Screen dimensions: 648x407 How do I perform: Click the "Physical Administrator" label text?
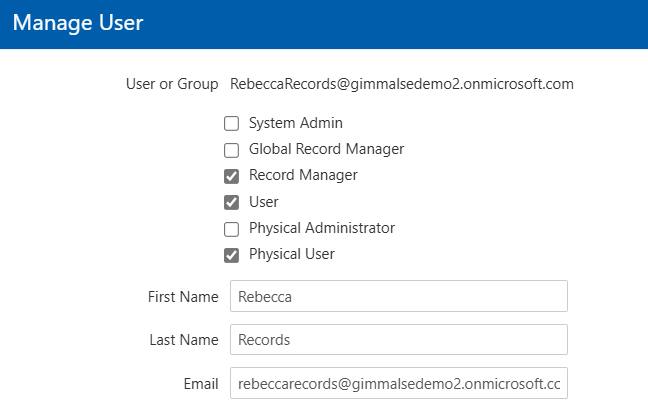coord(321,228)
